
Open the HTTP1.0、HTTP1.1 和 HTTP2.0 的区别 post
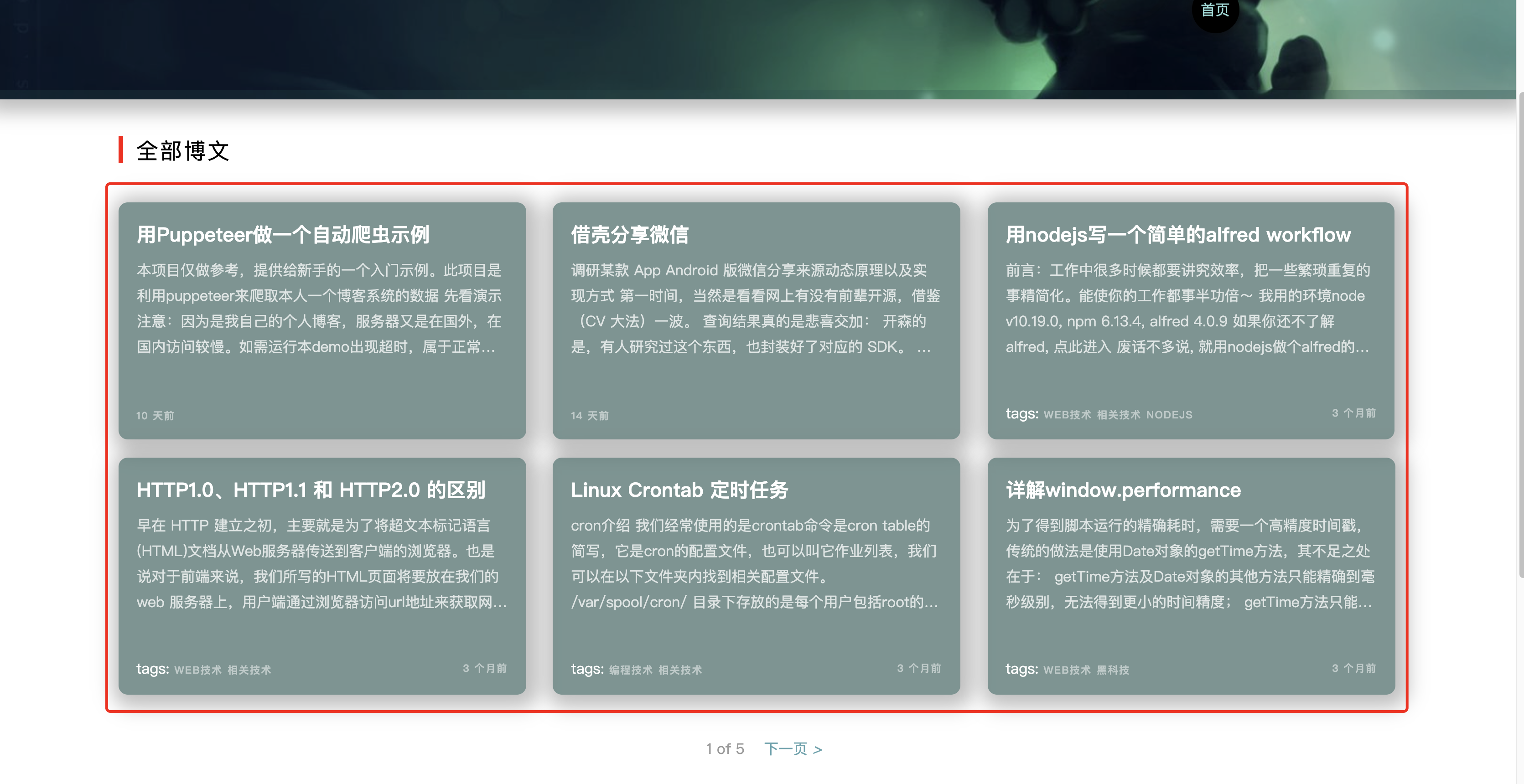pyautogui.click(x=311, y=490)
